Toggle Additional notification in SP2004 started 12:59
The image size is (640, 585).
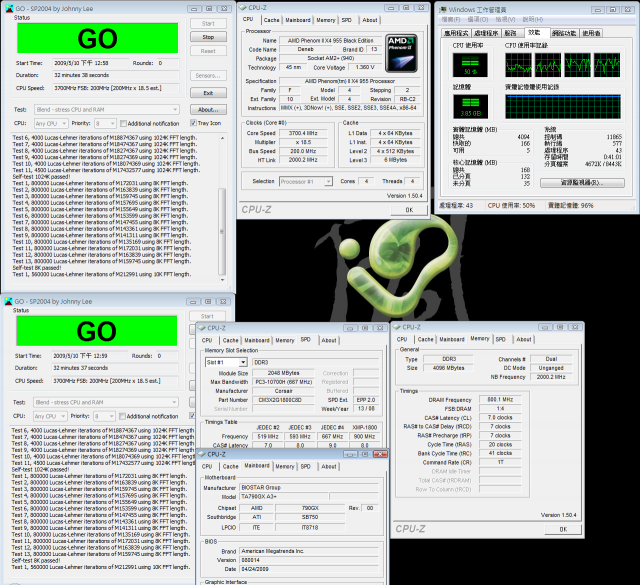point(122,416)
